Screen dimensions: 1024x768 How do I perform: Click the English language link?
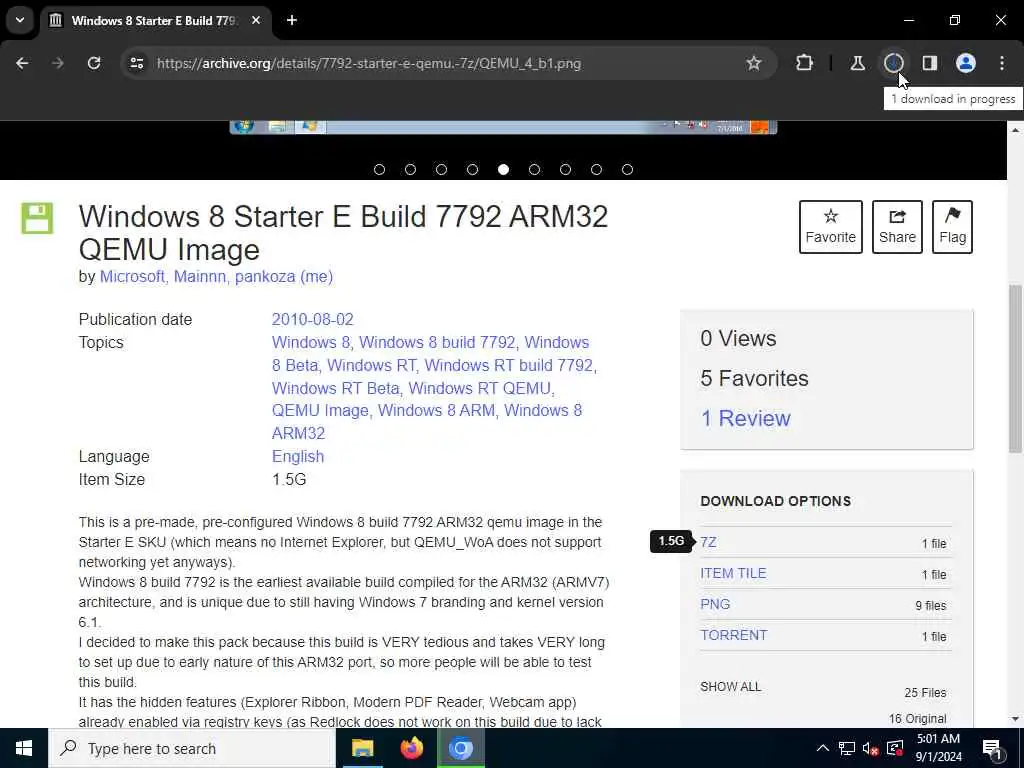298,456
